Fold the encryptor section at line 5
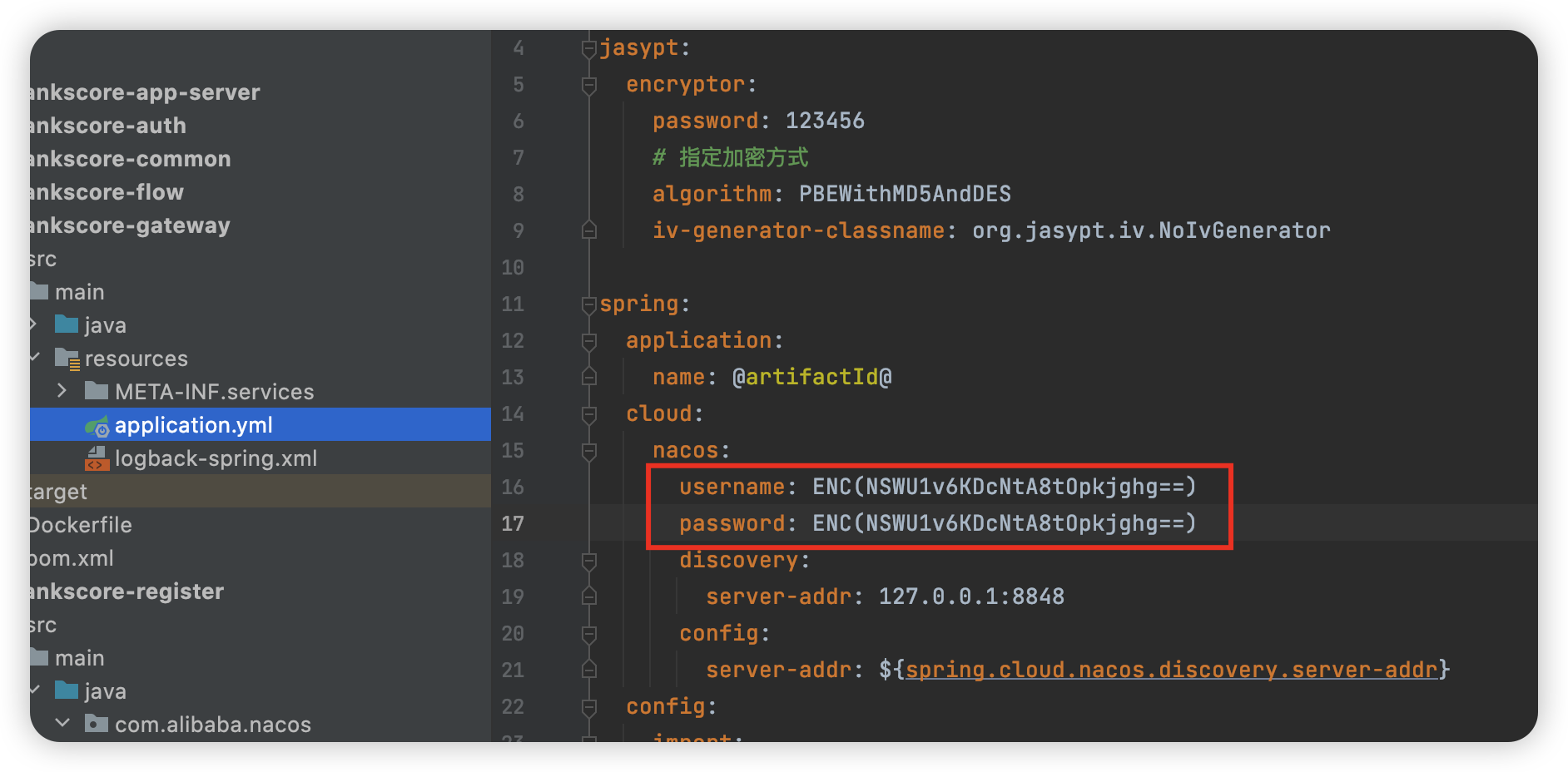 (589, 85)
